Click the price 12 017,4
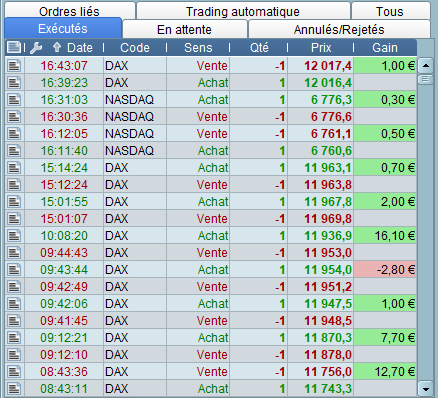This screenshot has width=438, height=398. pyautogui.click(x=328, y=66)
